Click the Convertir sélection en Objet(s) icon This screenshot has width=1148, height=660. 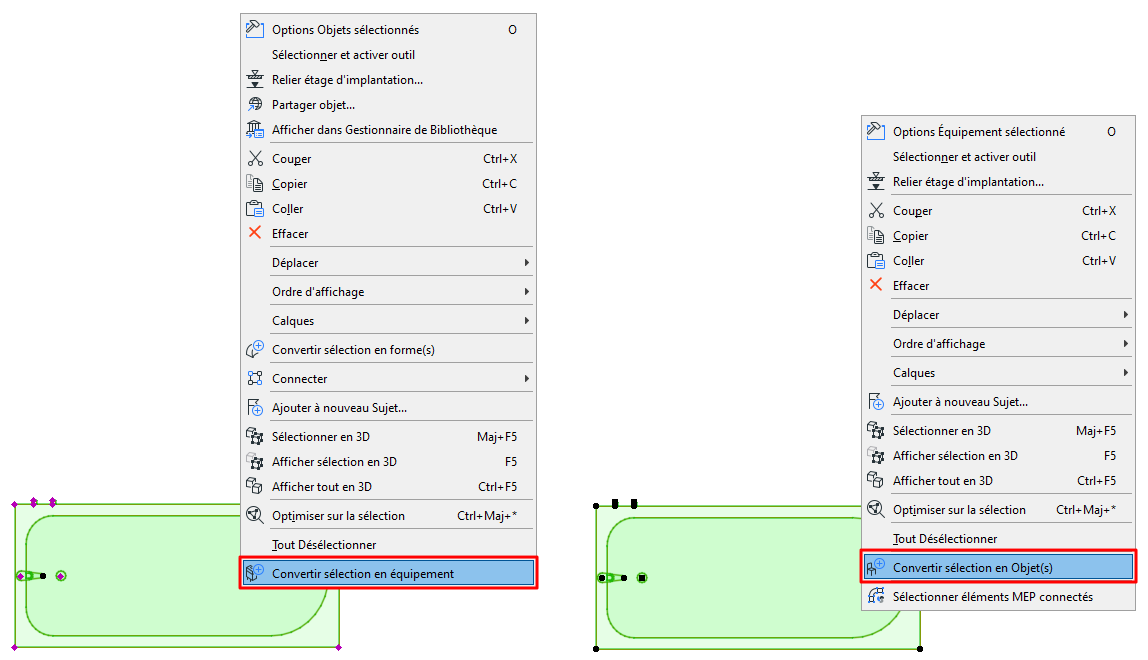click(876, 567)
